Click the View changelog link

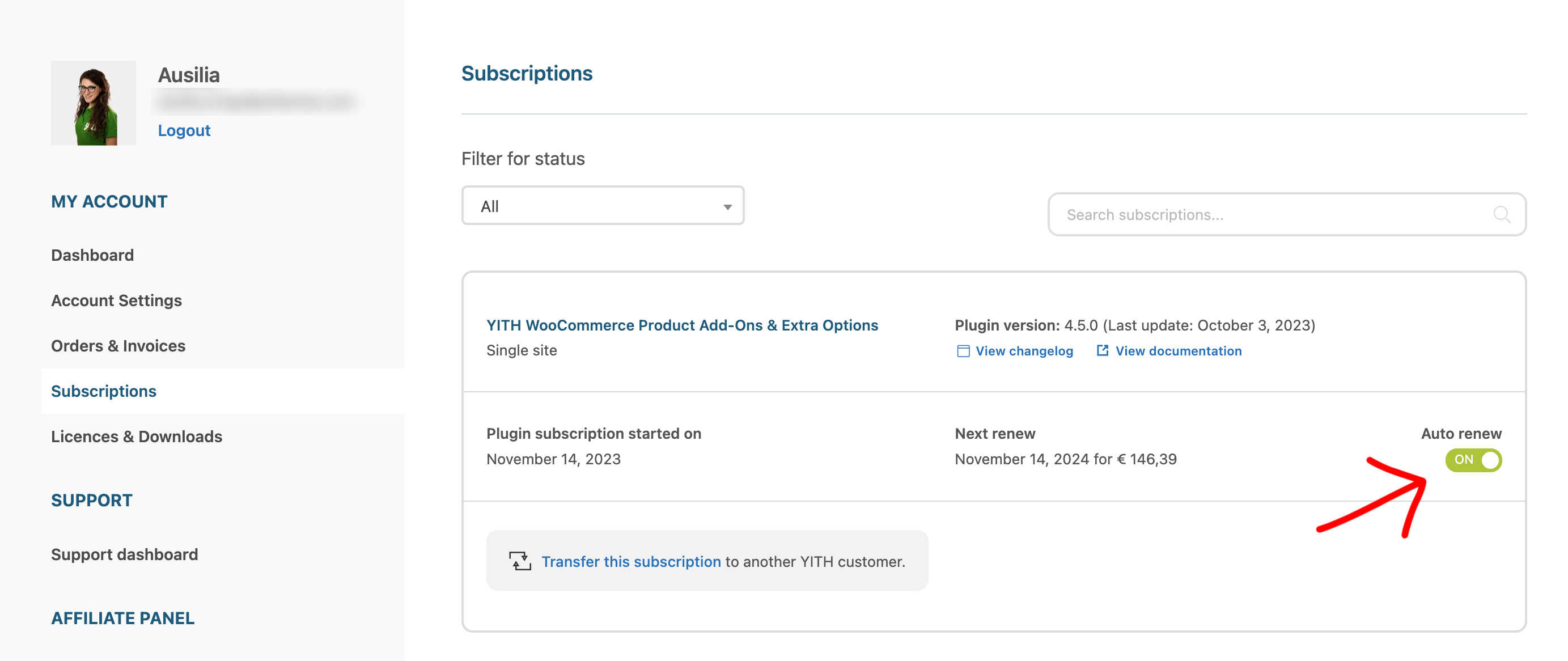click(x=1024, y=351)
